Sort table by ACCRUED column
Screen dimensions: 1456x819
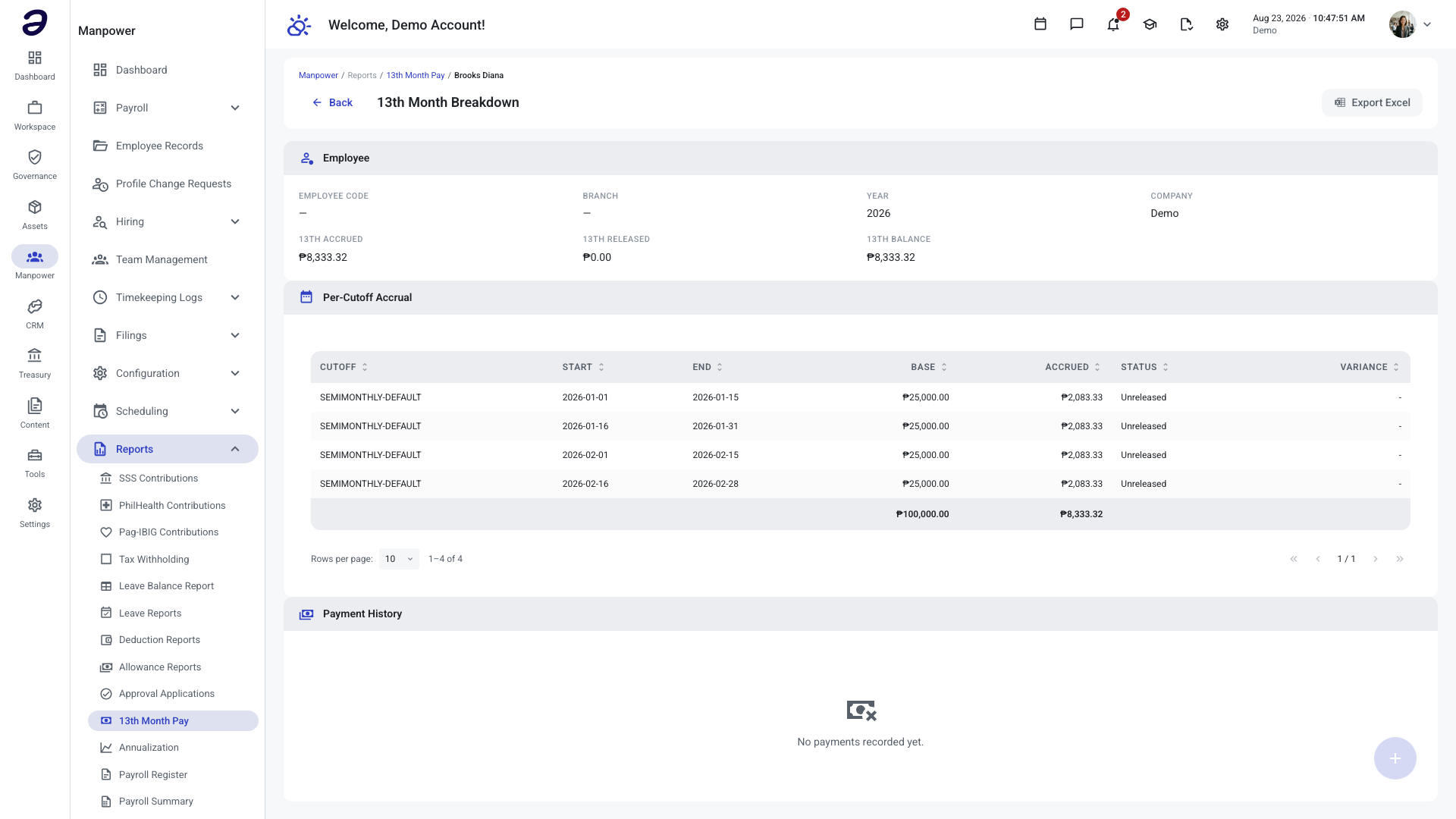(1073, 367)
